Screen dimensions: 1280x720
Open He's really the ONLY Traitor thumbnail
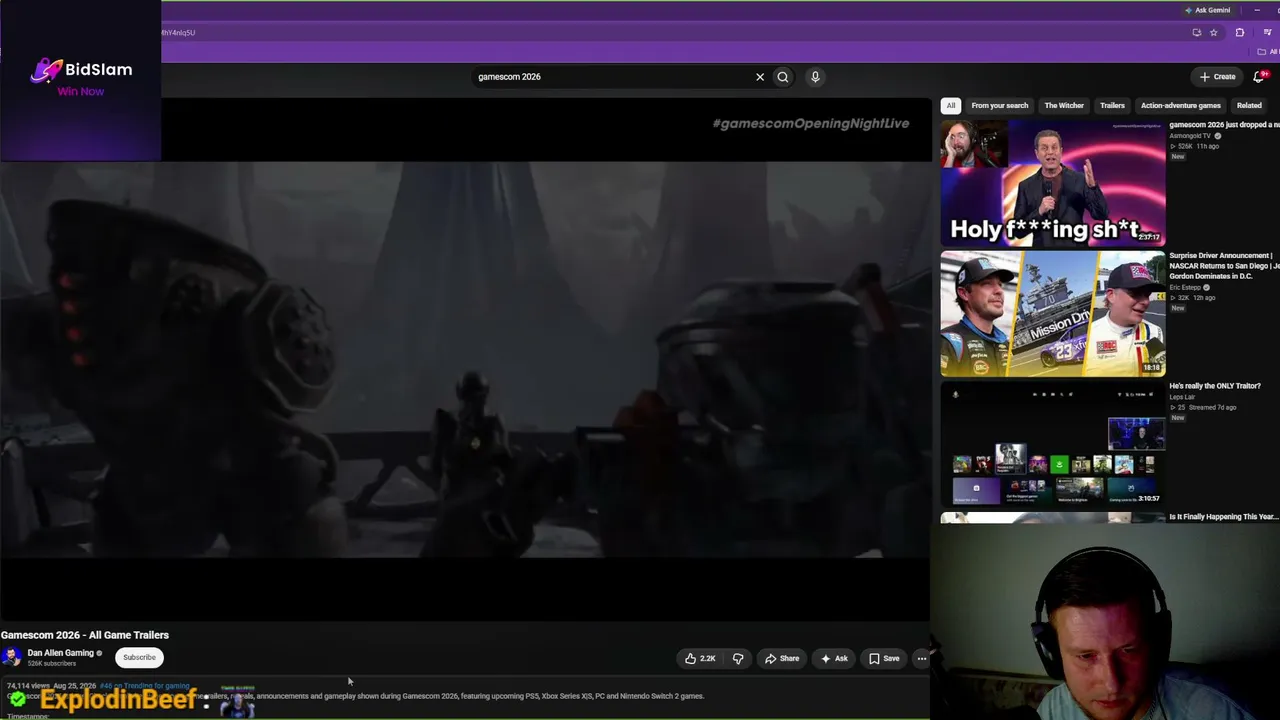(1053, 443)
